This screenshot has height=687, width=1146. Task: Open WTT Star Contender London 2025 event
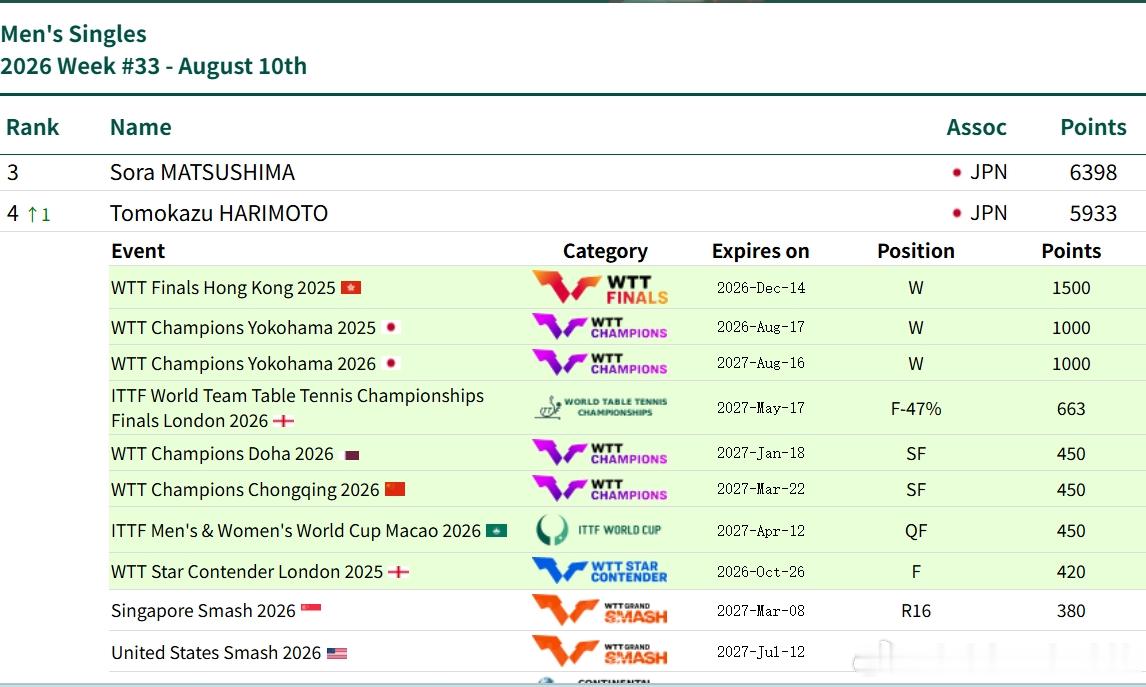(x=247, y=572)
